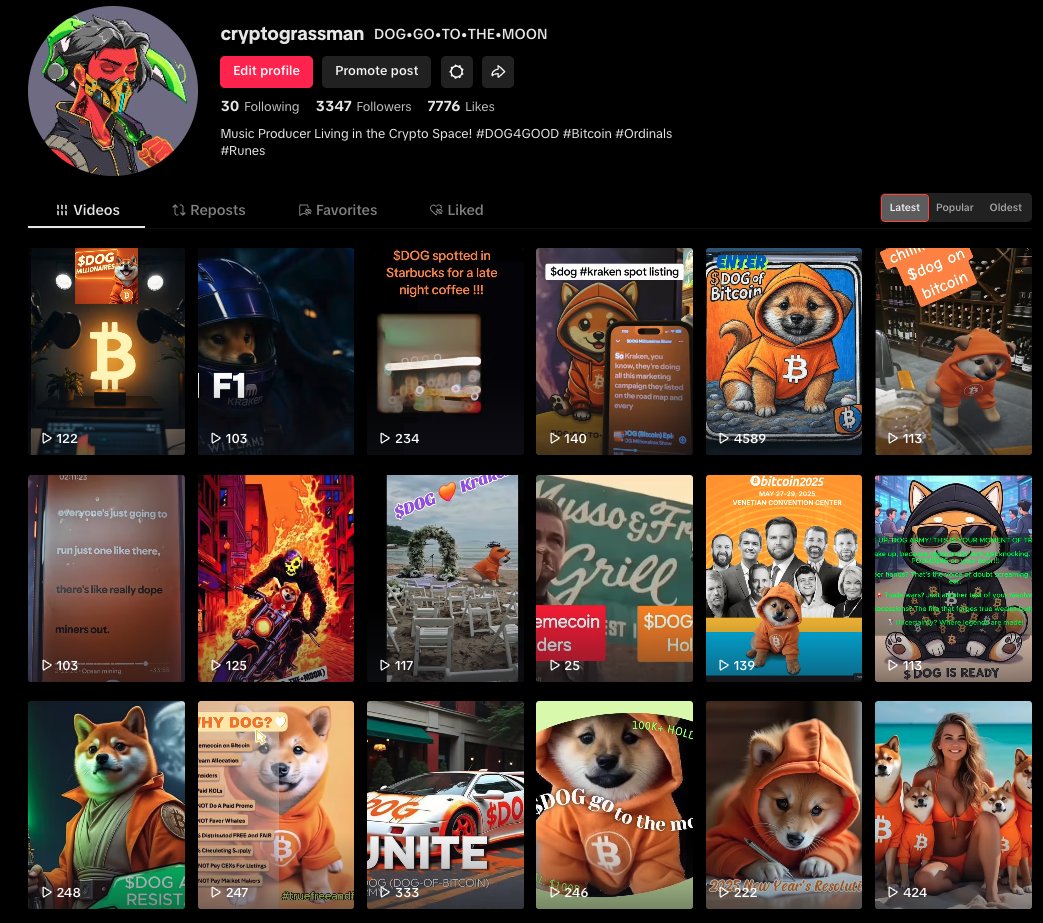The image size is (1043, 923).
Task: Open the Grill sign video with 25 views
Action: (615, 579)
